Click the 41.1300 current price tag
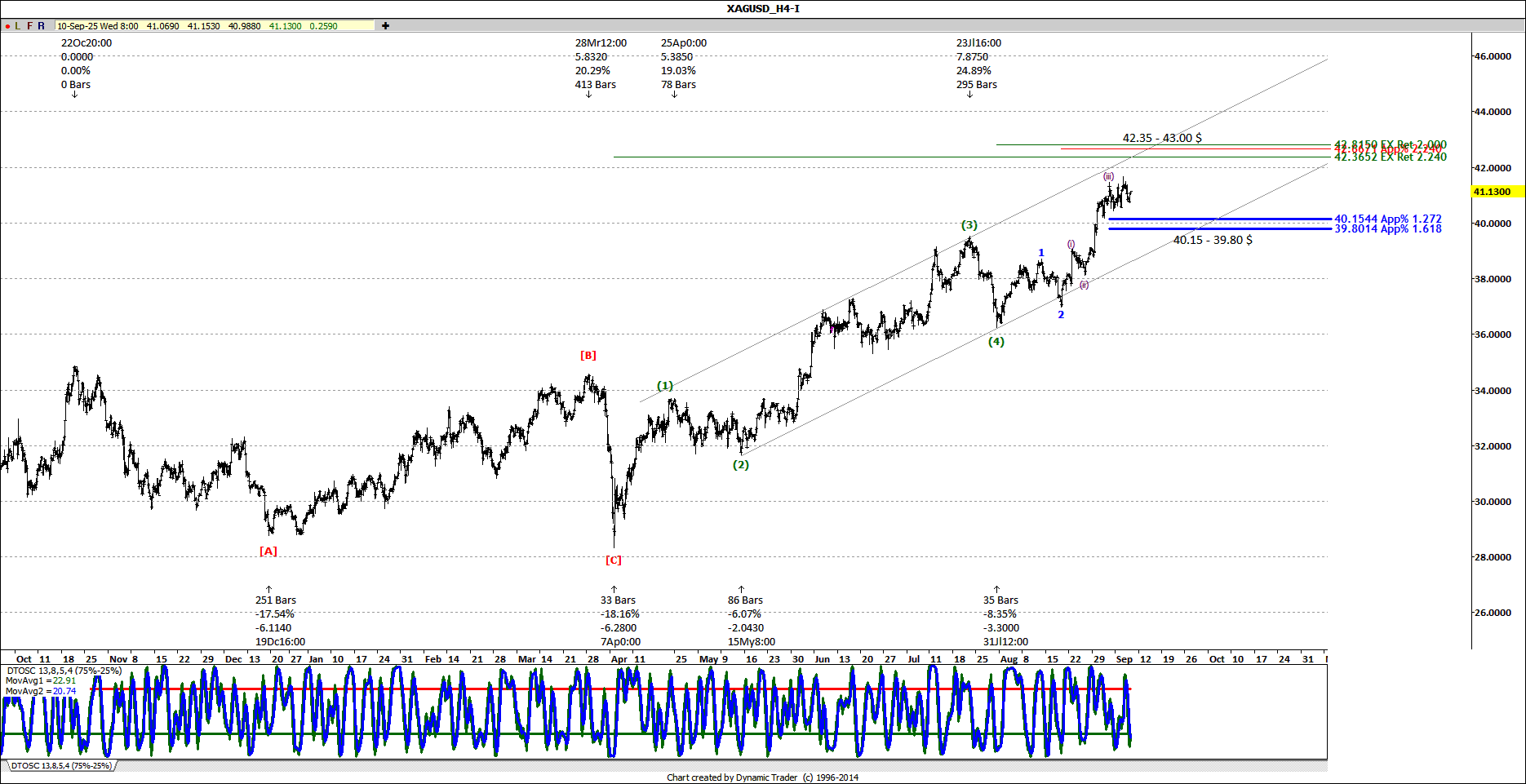Image resolution: width=1526 pixels, height=784 pixels. (1492, 192)
